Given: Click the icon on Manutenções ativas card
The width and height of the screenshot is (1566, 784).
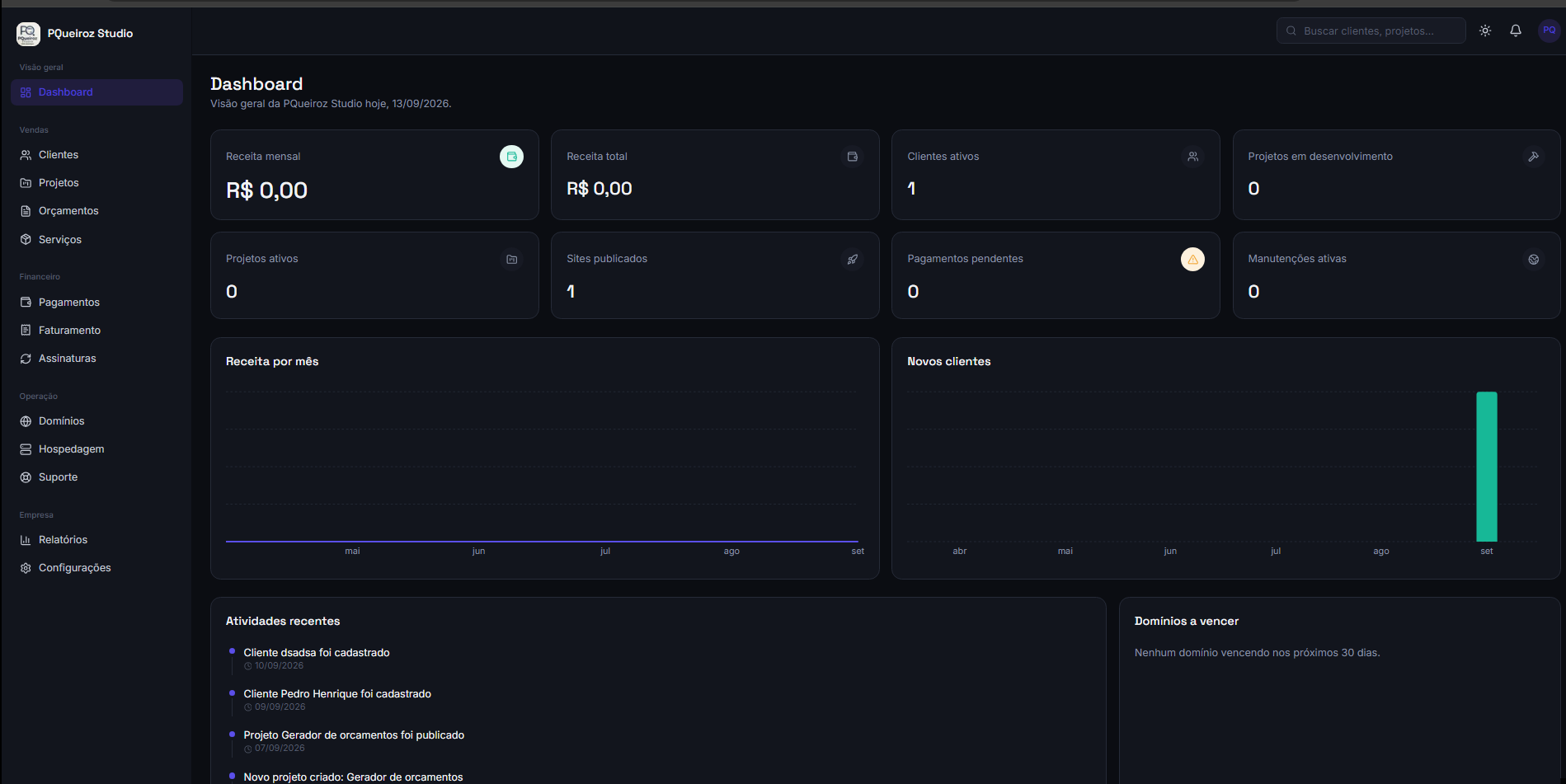Looking at the screenshot, I should coord(1533,260).
